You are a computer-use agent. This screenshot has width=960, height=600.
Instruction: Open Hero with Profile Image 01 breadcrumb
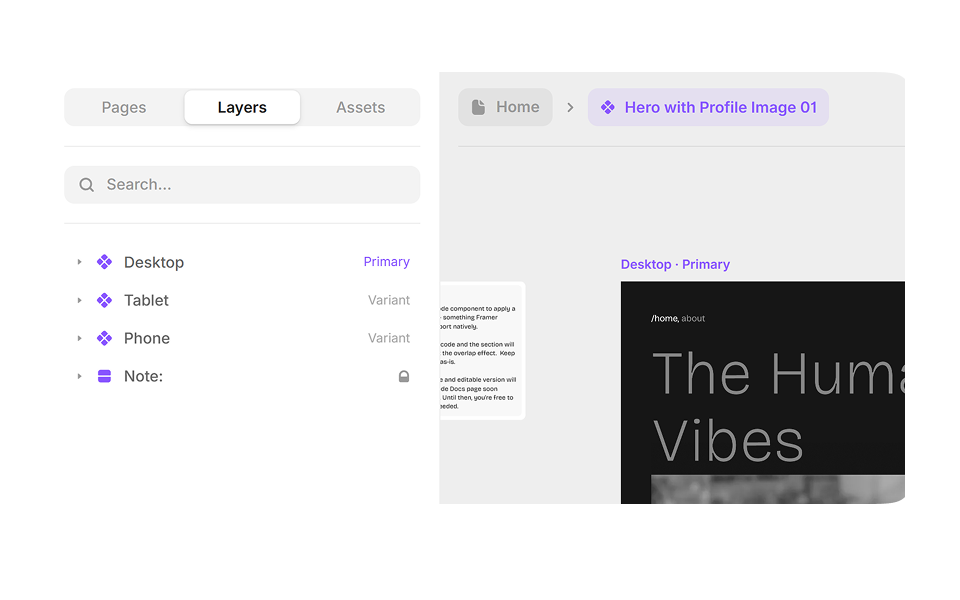click(708, 107)
